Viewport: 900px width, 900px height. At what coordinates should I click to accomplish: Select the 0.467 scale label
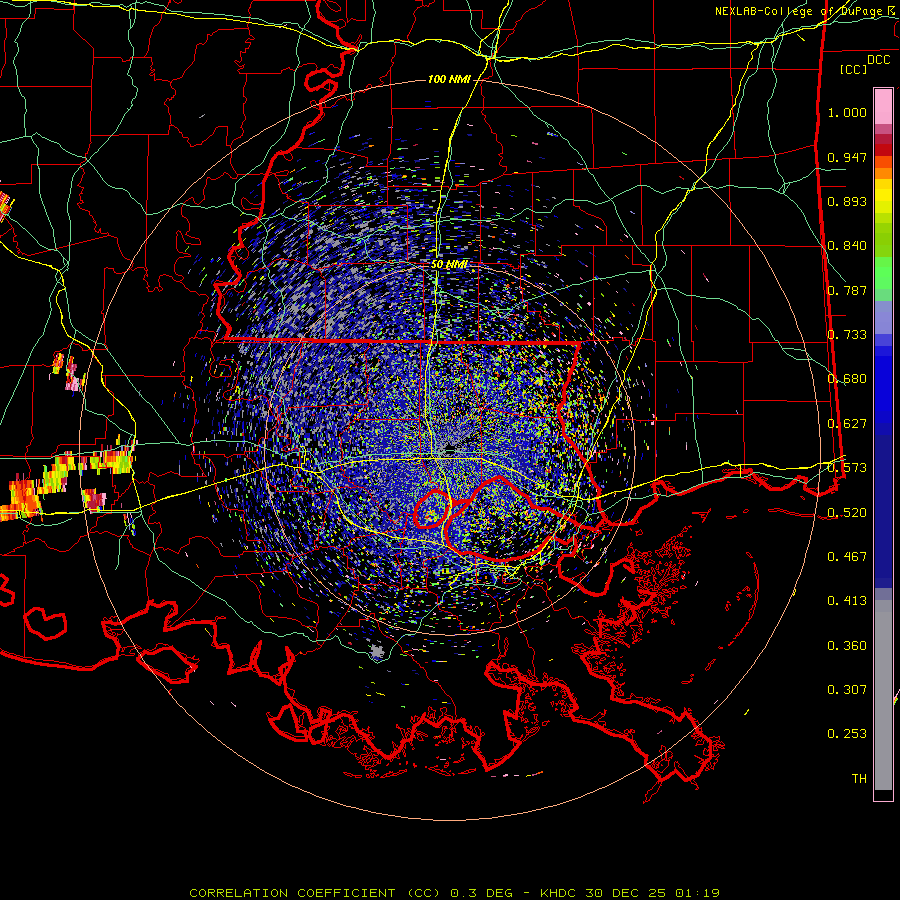[847, 557]
